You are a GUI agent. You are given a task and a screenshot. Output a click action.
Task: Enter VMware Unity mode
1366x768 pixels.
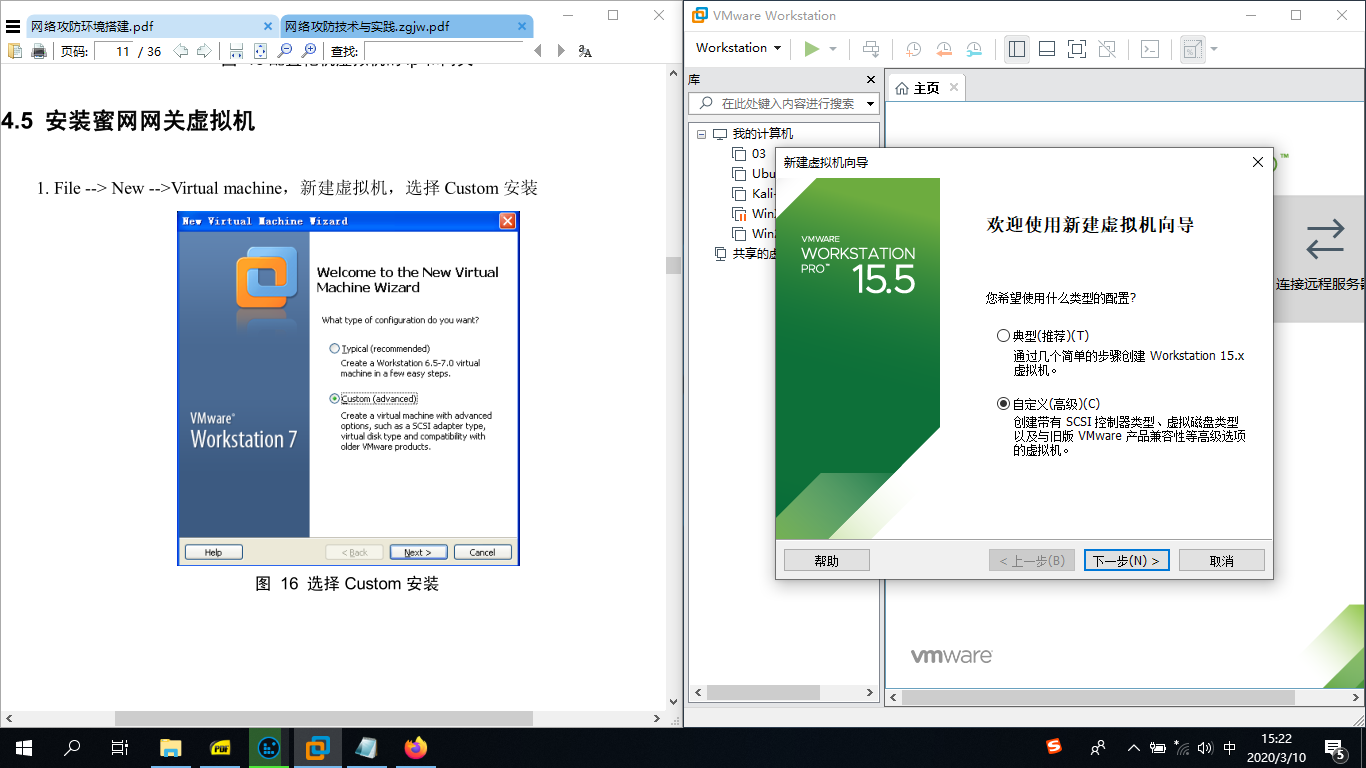click(x=1107, y=48)
